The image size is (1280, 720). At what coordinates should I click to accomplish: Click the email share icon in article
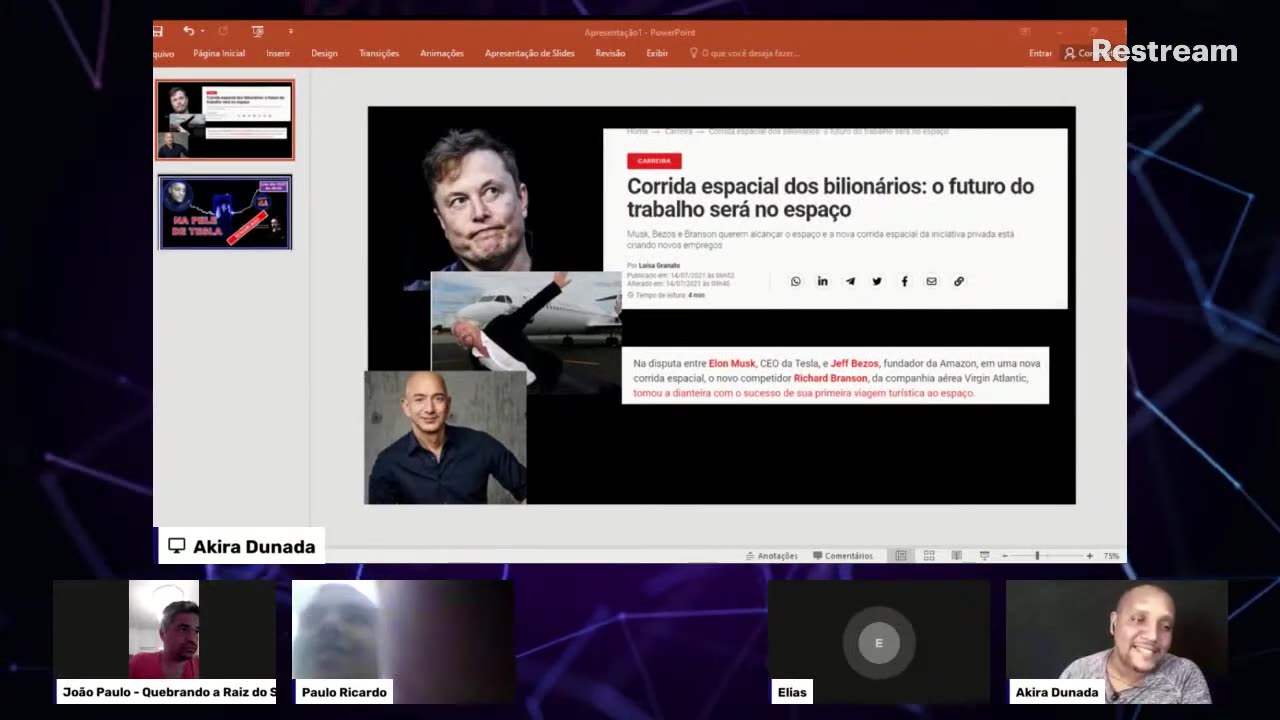pos(931,281)
